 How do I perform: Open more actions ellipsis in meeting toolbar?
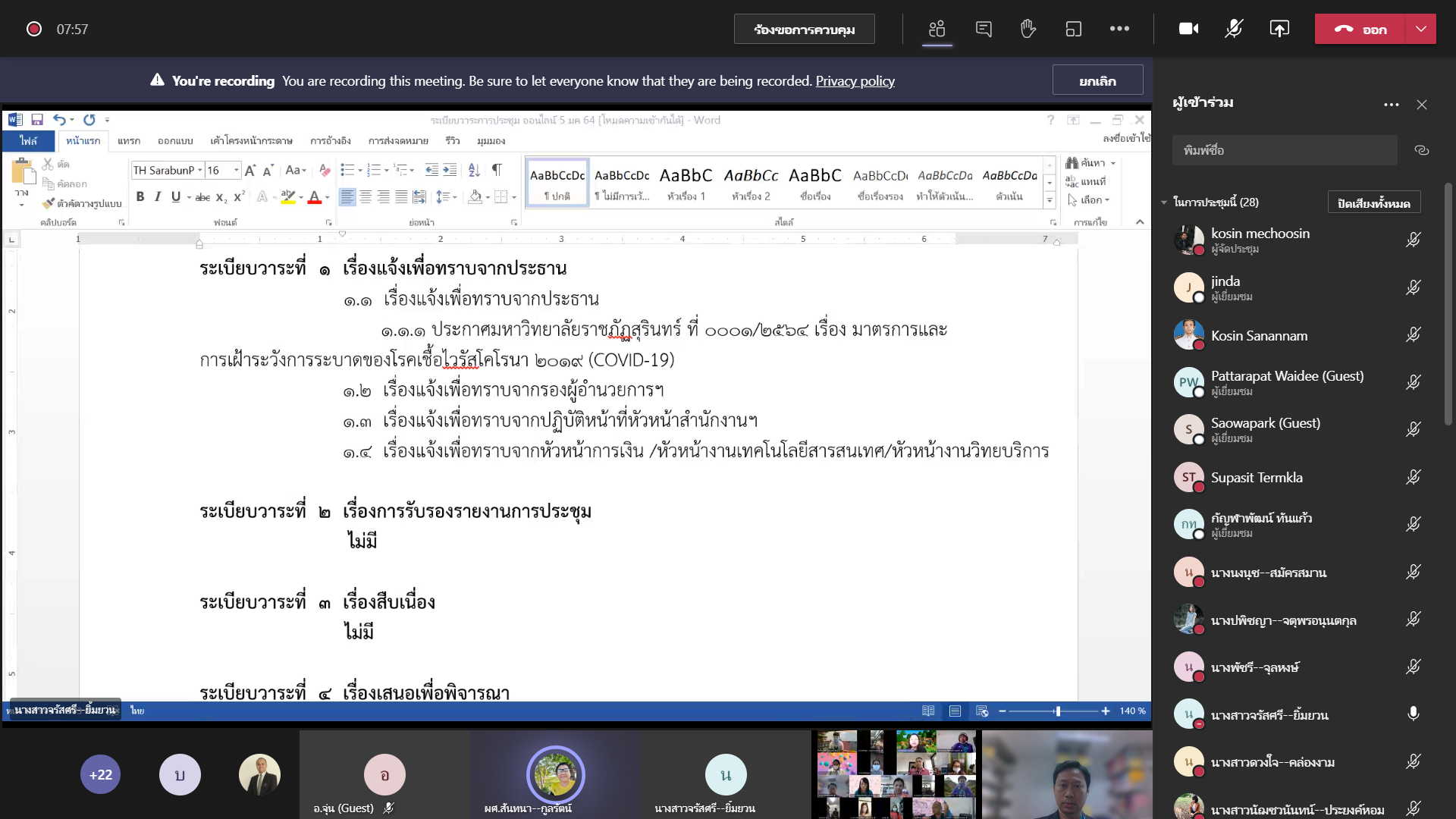point(1119,29)
